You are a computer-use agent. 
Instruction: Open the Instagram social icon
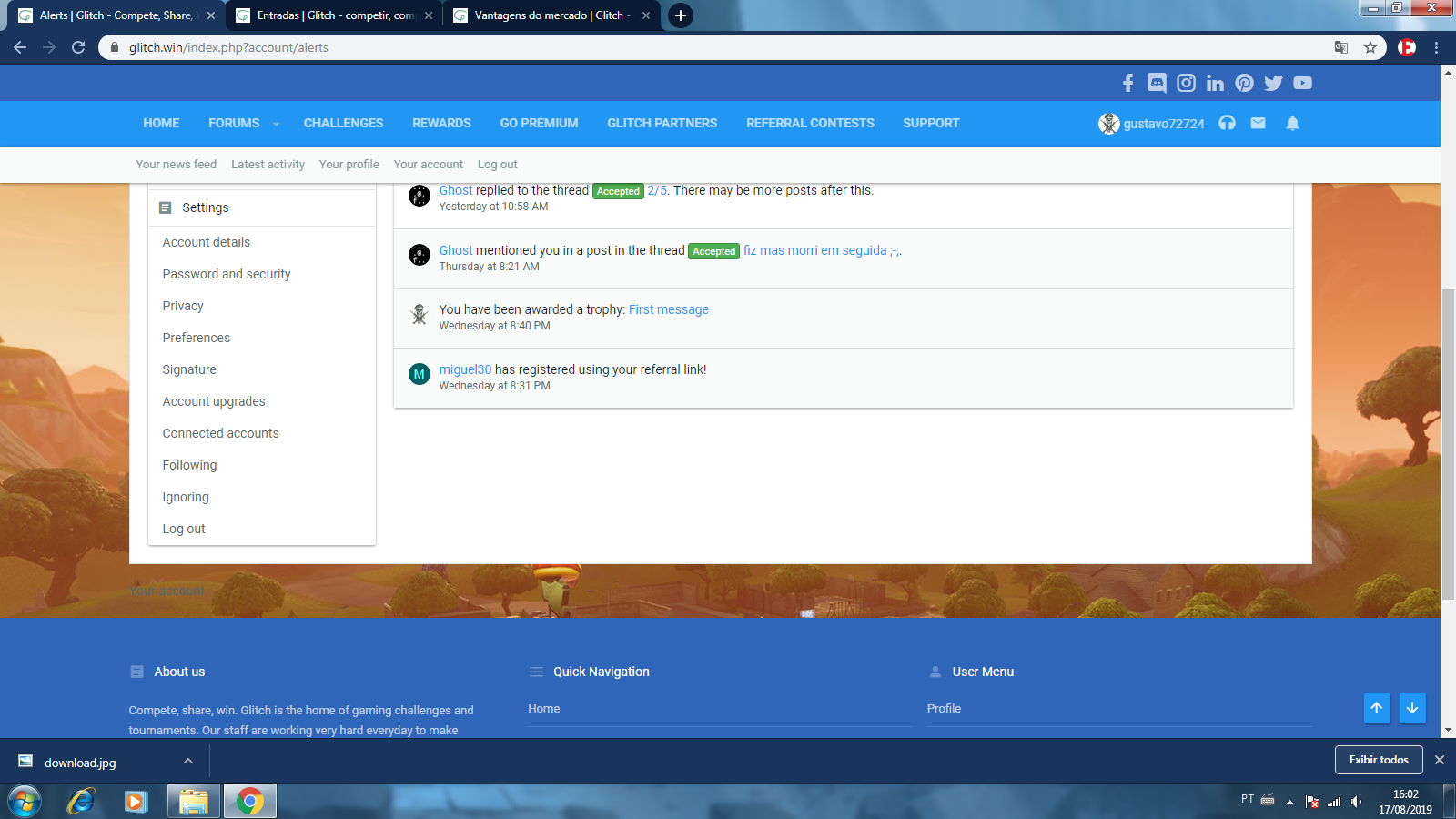[1186, 83]
